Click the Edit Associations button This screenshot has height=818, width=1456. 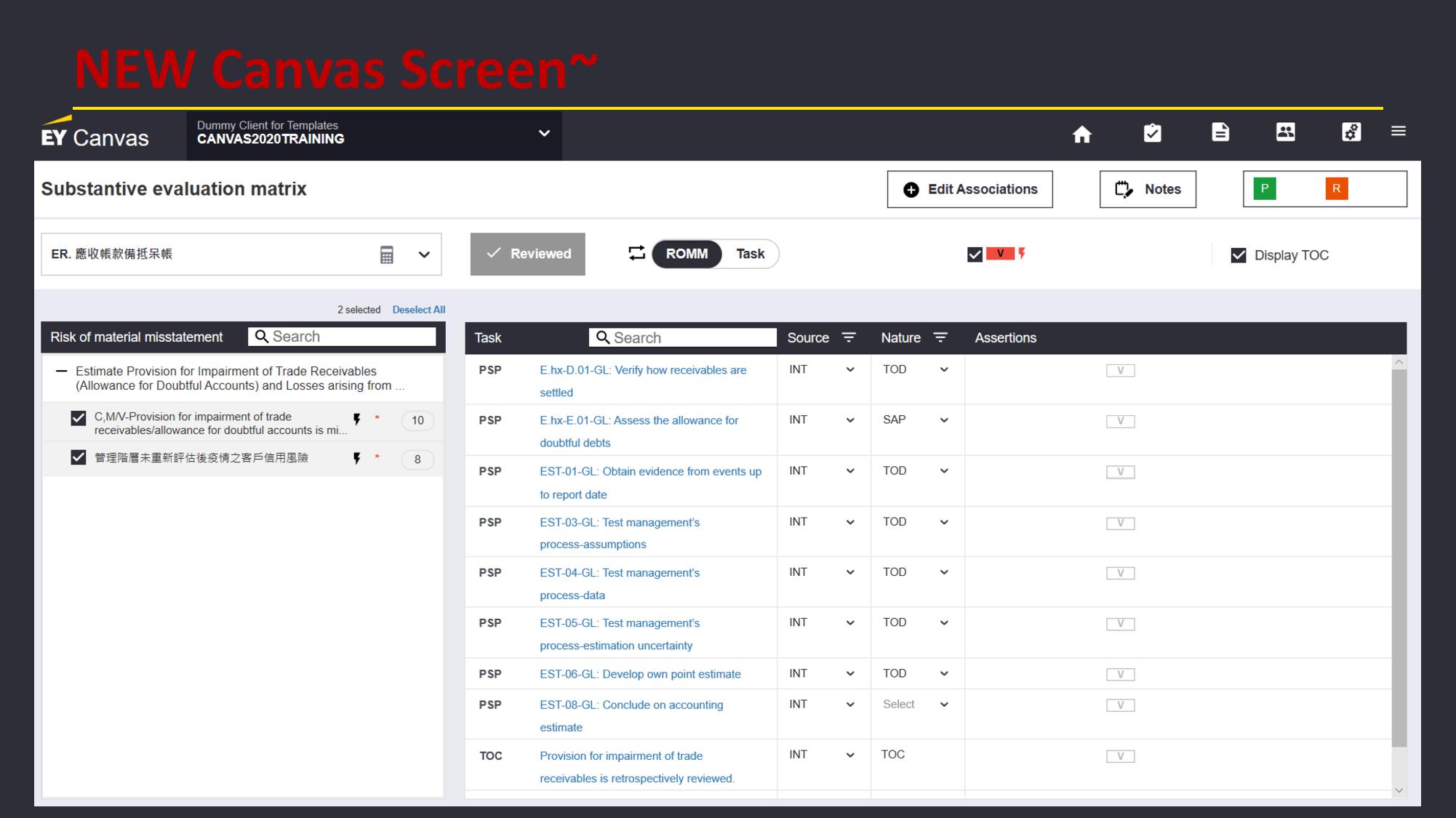969,190
